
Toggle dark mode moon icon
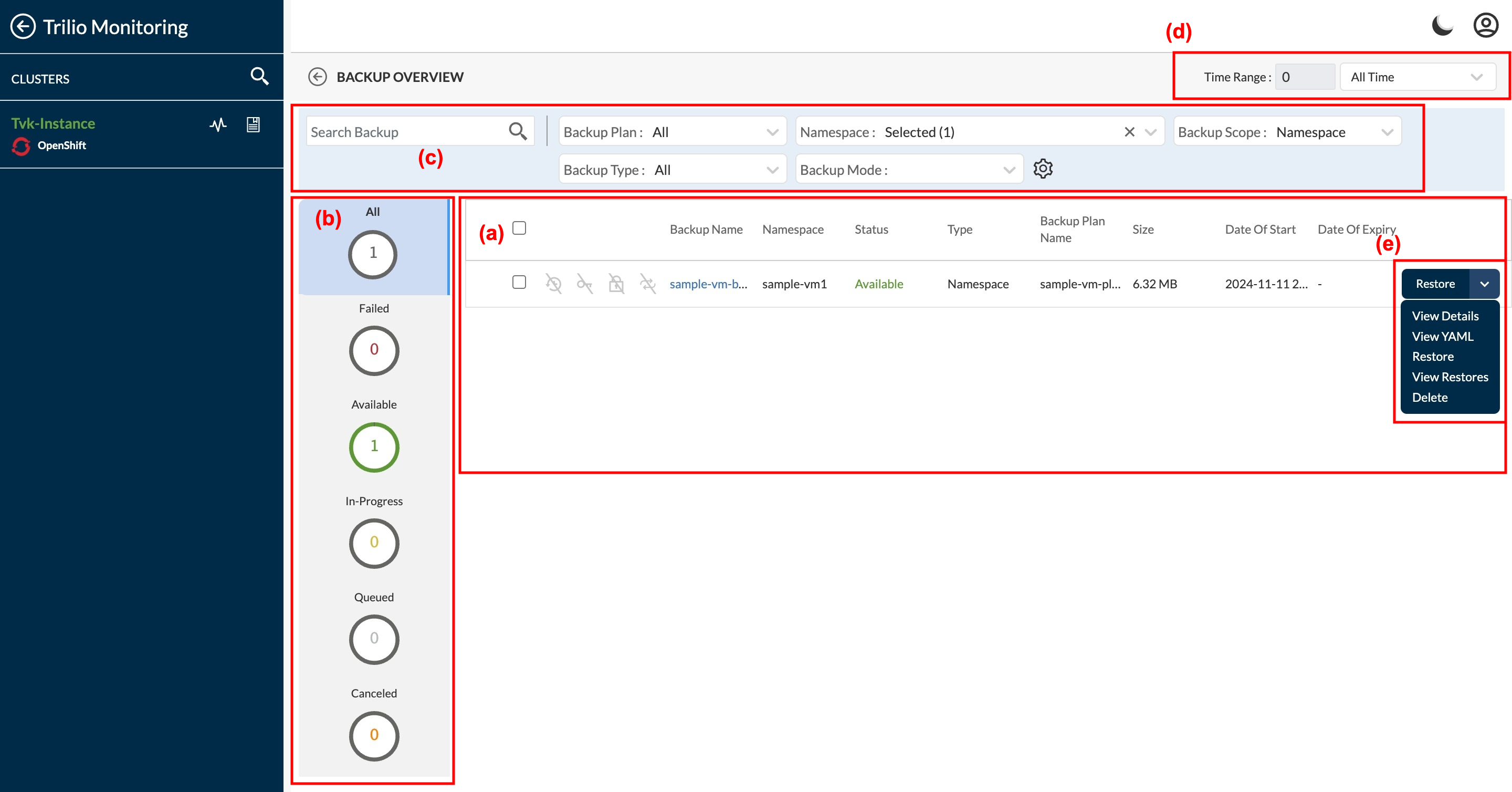(x=1442, y=26)
